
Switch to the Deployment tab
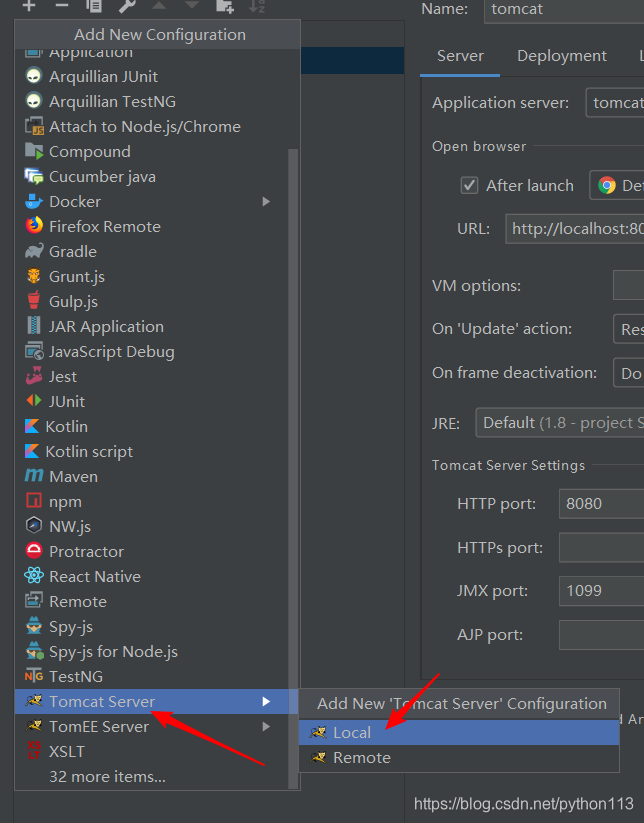click(x=562, y=56)
